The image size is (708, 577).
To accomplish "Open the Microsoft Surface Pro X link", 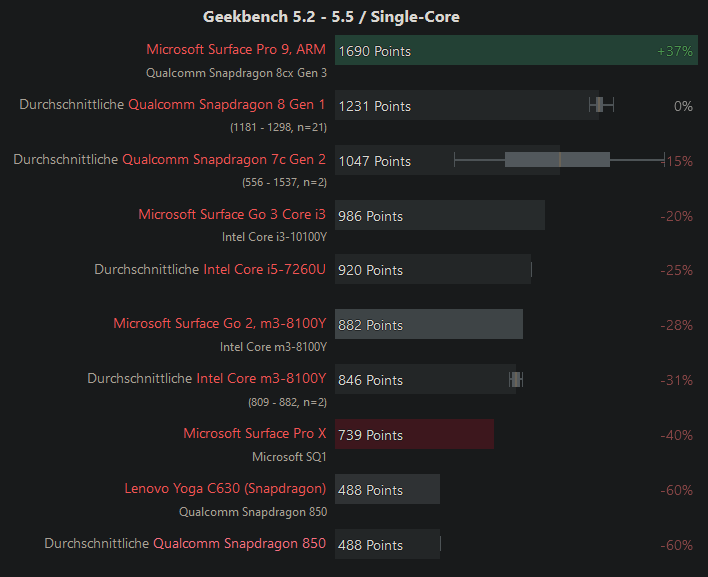I will [x=255, y=434].
